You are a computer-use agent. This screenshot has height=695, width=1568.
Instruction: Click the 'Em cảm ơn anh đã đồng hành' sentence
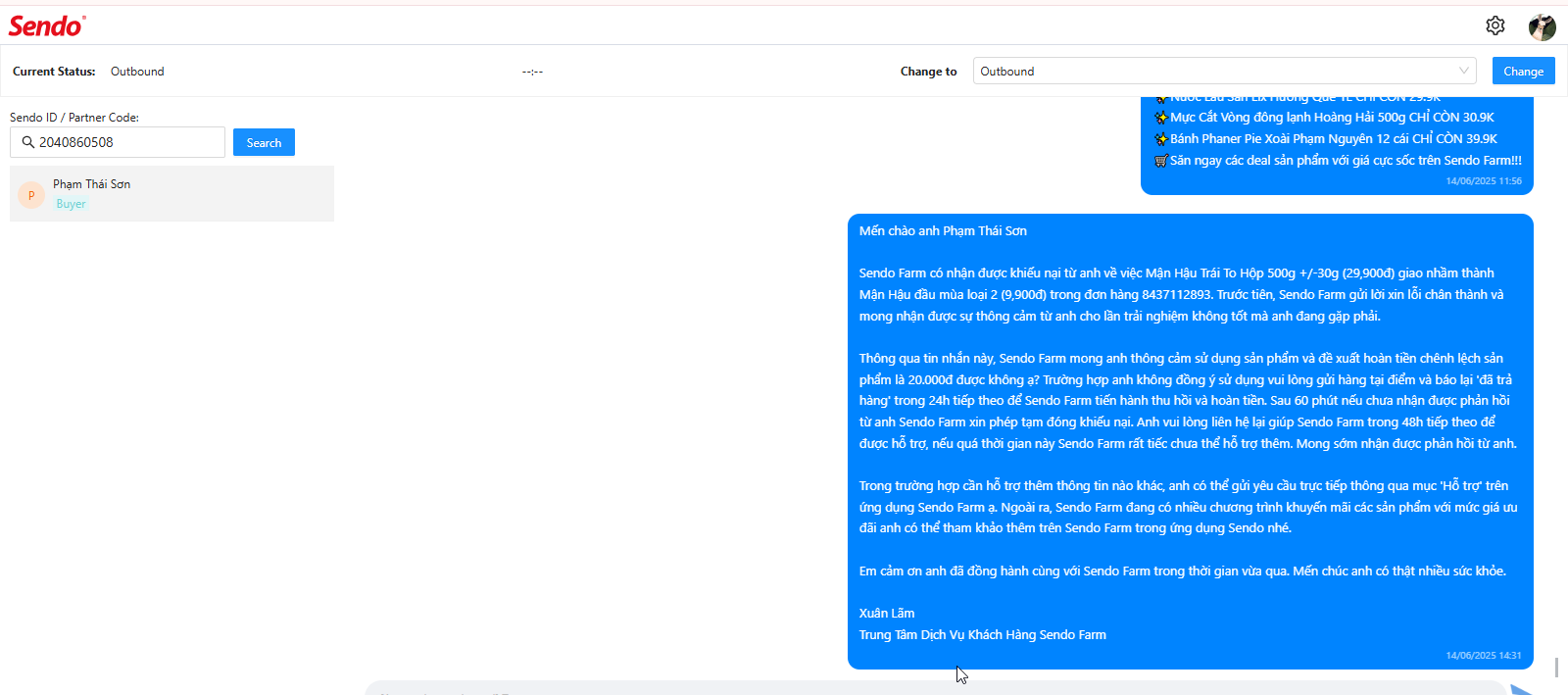tap(1182, 571)
